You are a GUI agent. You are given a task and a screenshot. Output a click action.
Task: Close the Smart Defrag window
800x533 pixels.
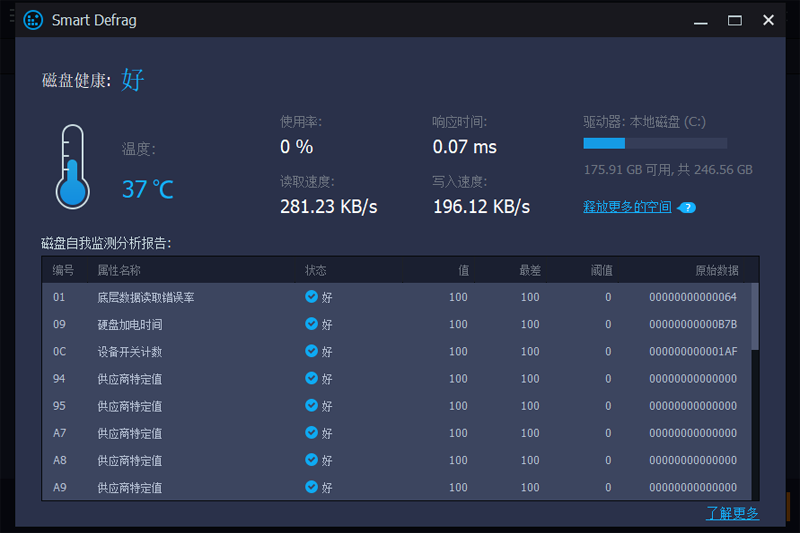point(768,20)
